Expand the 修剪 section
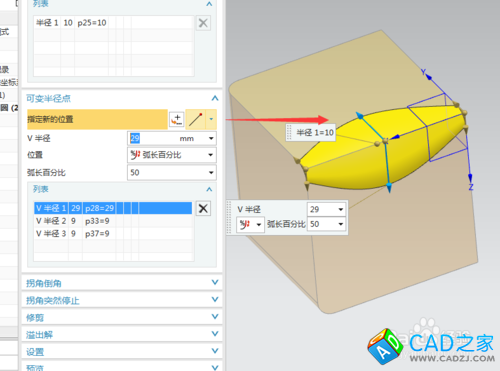500x371 pixels. click(x=122, y=317)
